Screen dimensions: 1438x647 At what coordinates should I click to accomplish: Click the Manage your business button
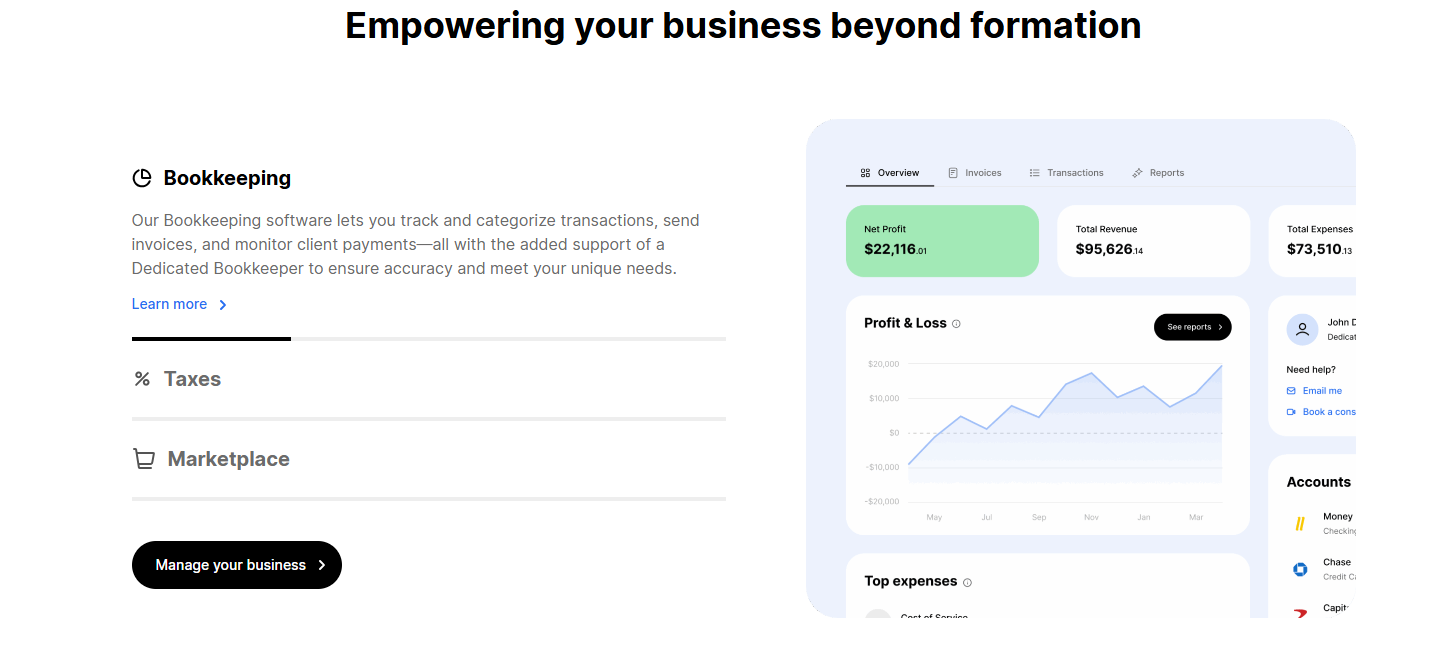[x=237, y=565]
